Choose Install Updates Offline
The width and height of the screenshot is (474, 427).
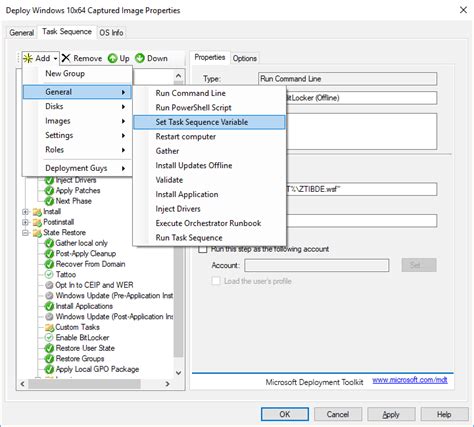tap(209, 165)
